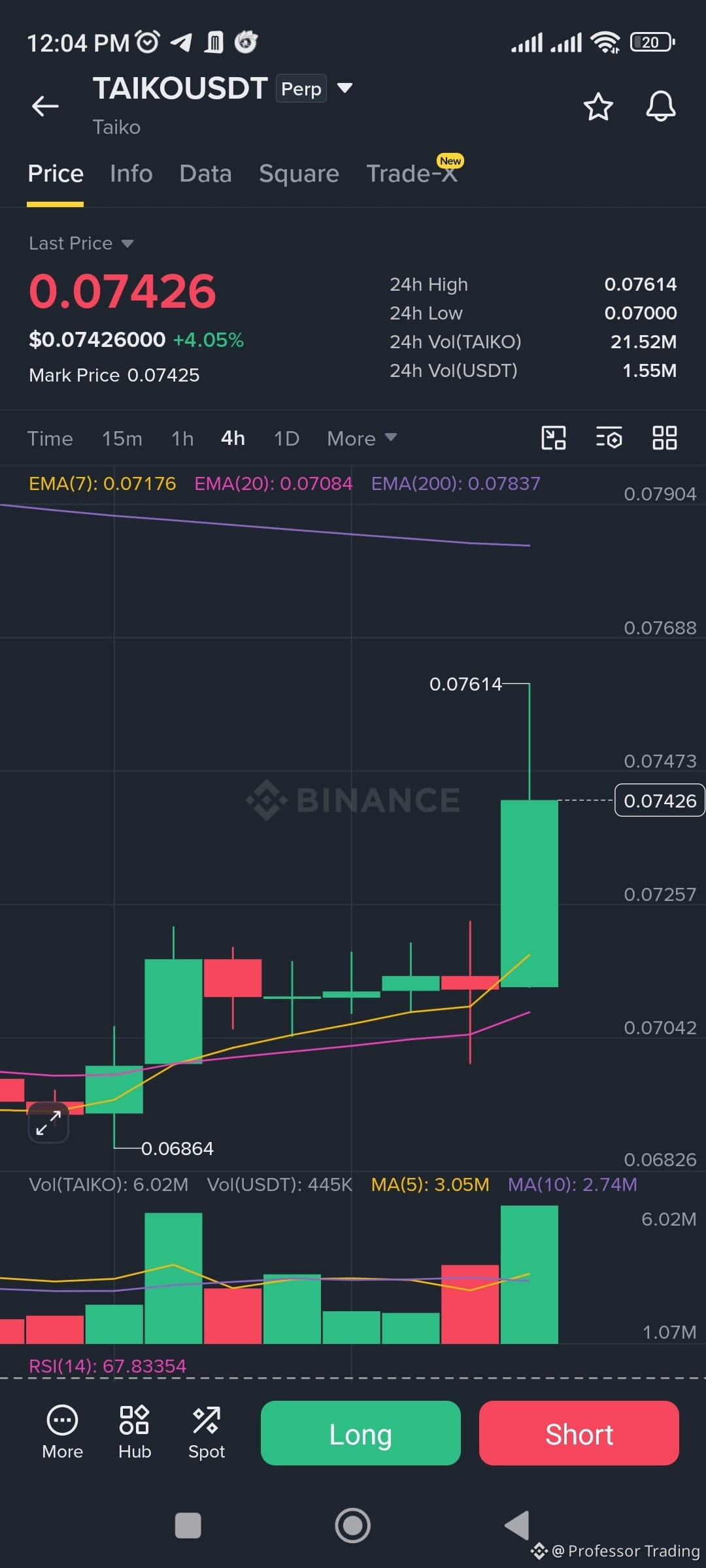
Task: Tap the 0.06864 low price marker
Action: 177,1149
